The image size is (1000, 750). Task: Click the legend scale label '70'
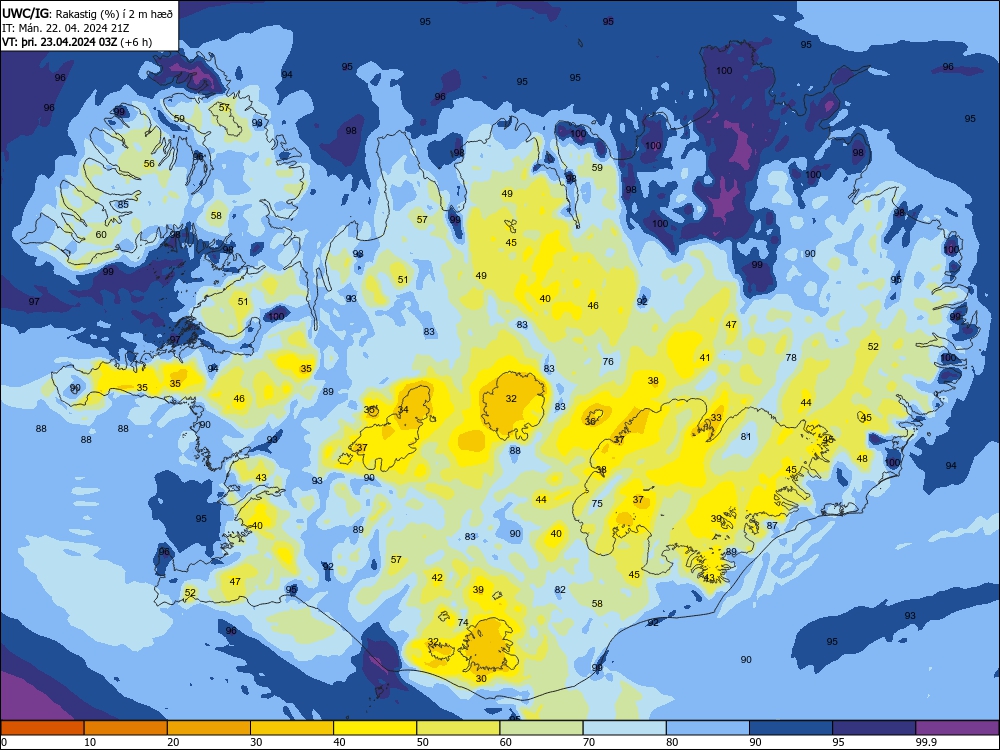[x=589, y=742]
